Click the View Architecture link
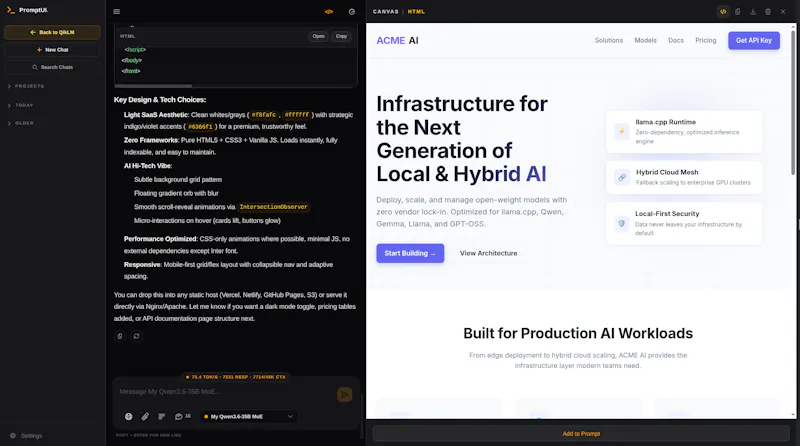Viewport: 800px width, 446px height. pos(488,253)
